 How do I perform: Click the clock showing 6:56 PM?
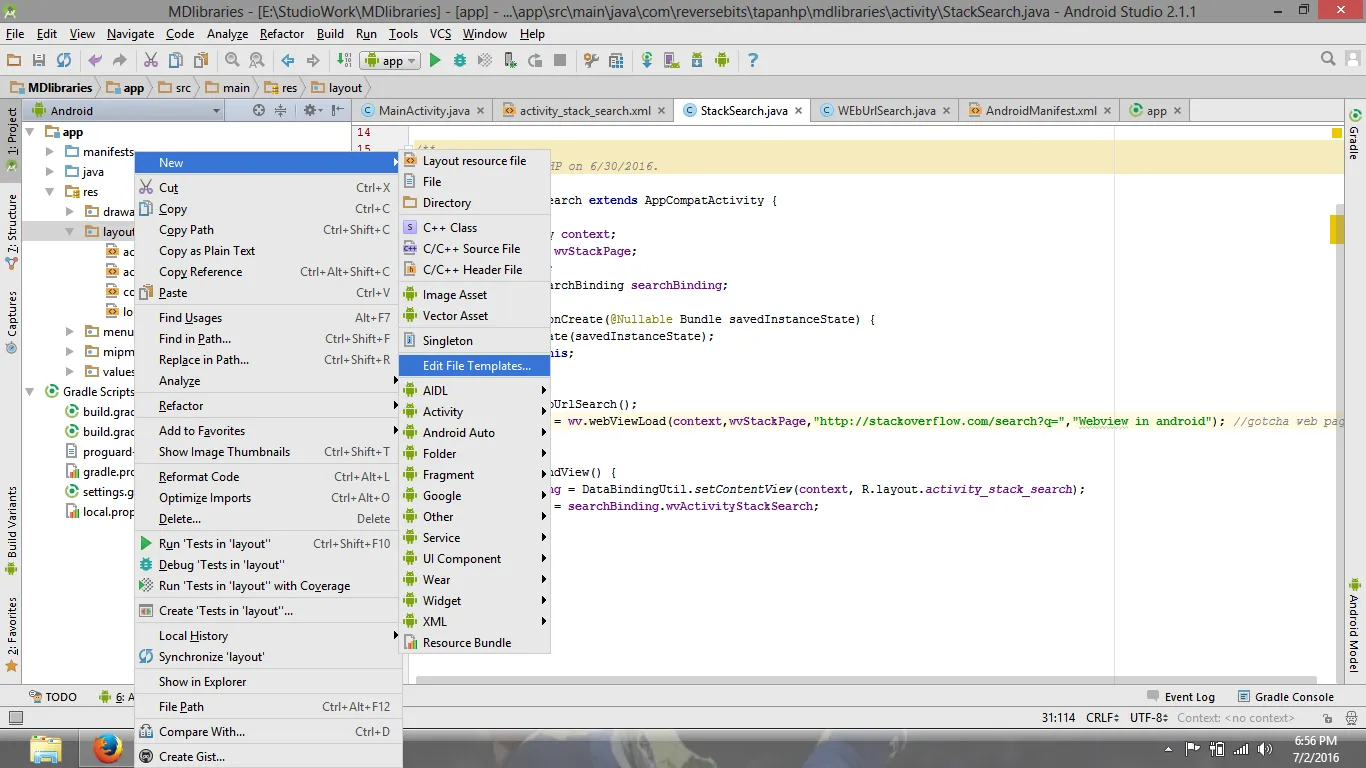[1315, 741]
